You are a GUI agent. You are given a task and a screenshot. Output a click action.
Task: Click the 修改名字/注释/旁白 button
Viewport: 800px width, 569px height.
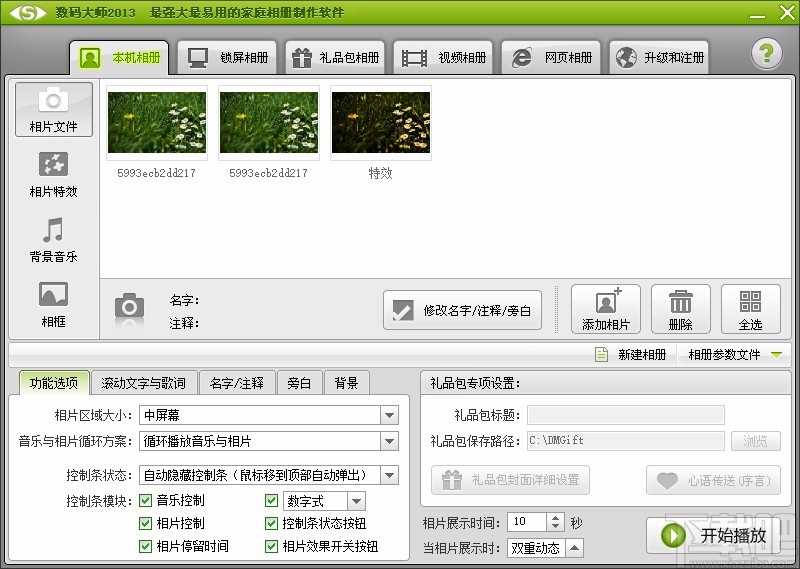click(x=462, y=310)
